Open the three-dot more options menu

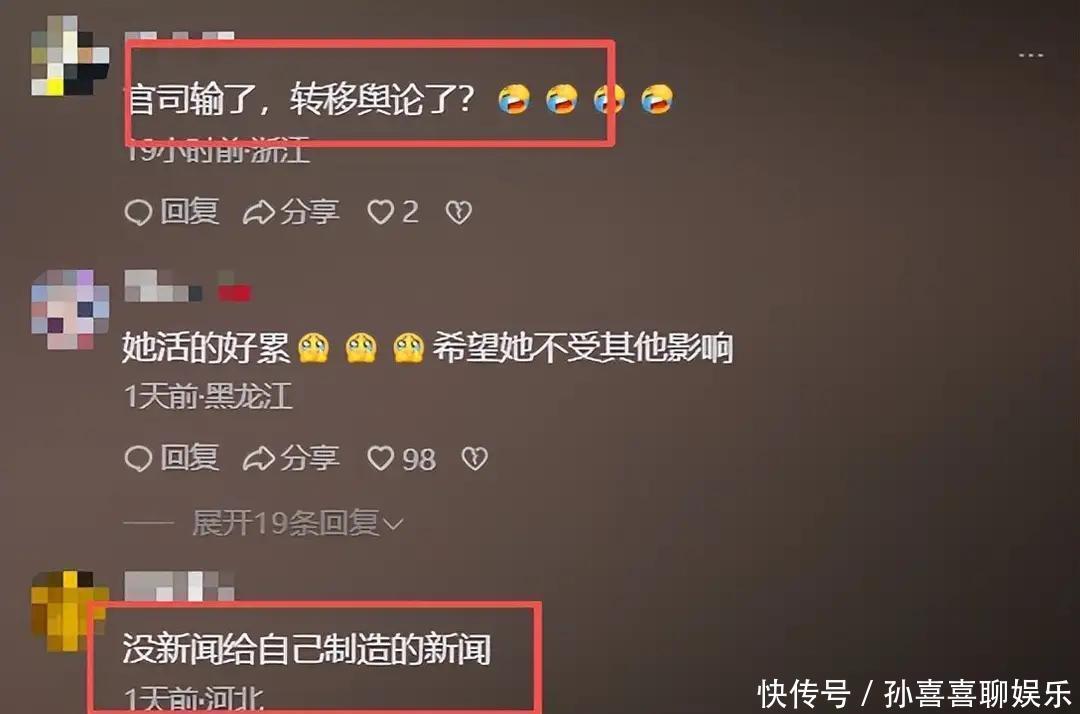point(1031,55)
